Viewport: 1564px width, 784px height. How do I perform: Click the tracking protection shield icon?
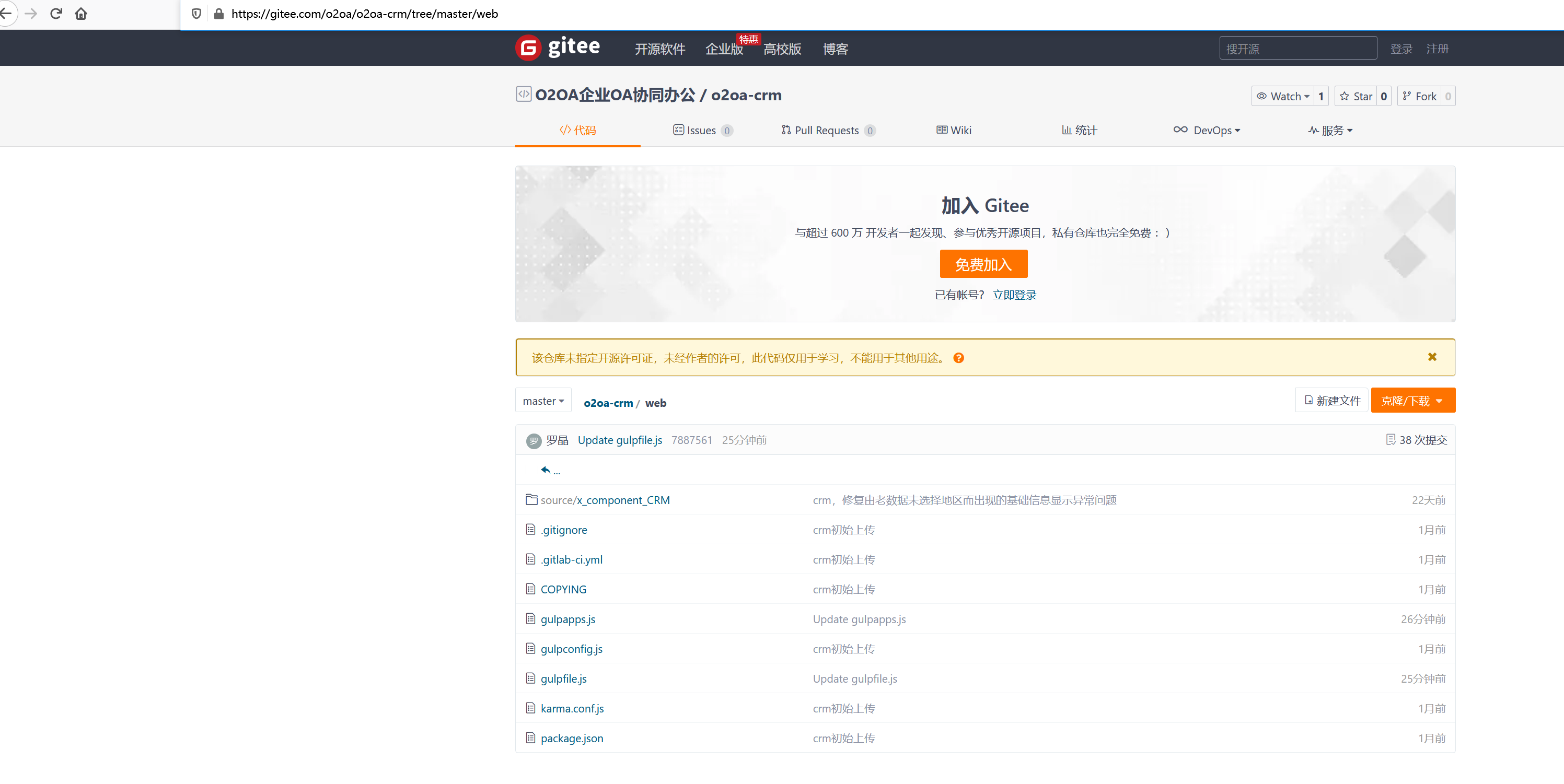click(196, 14)
